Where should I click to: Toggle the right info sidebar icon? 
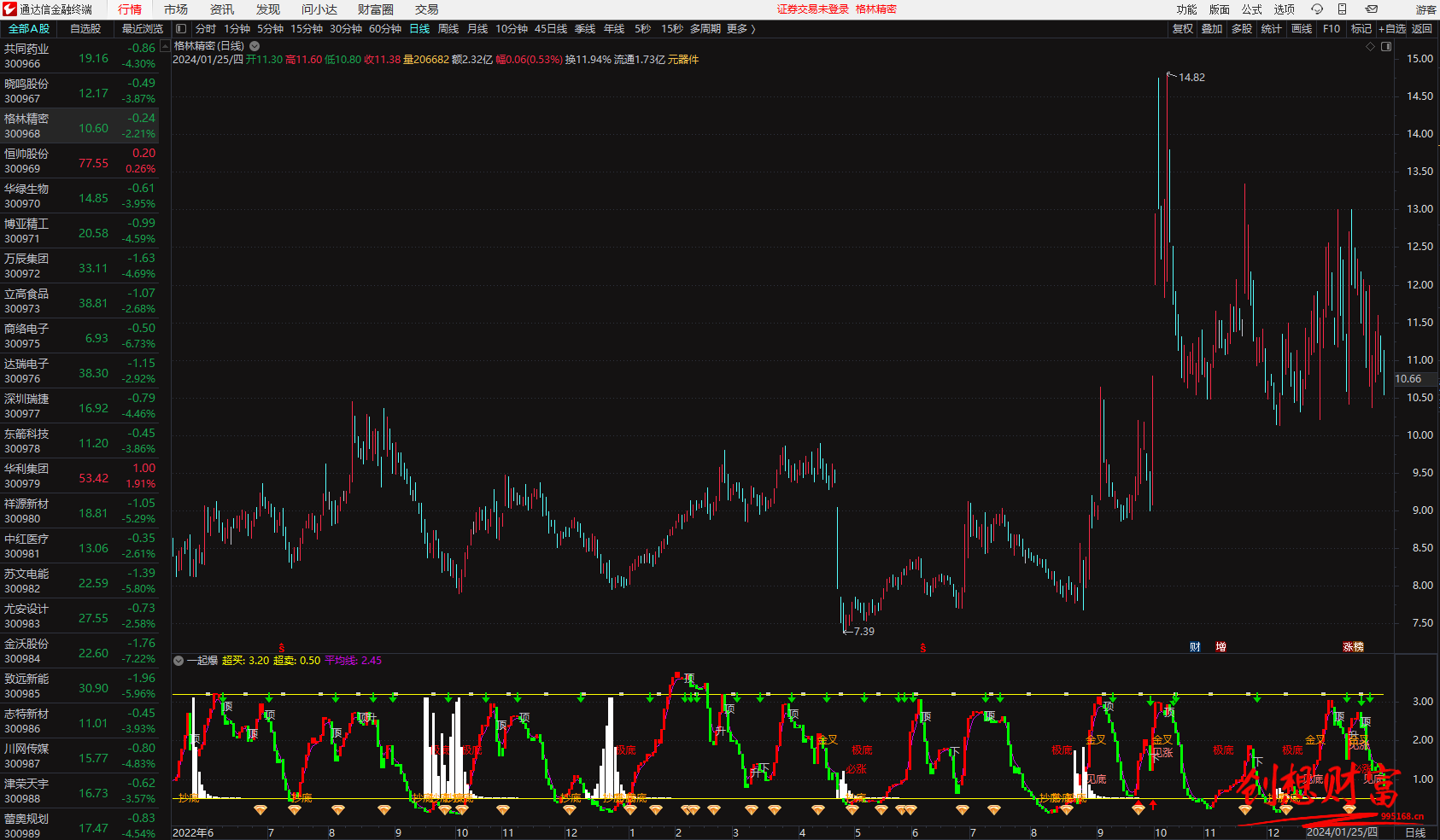(x=1386, y=47)
